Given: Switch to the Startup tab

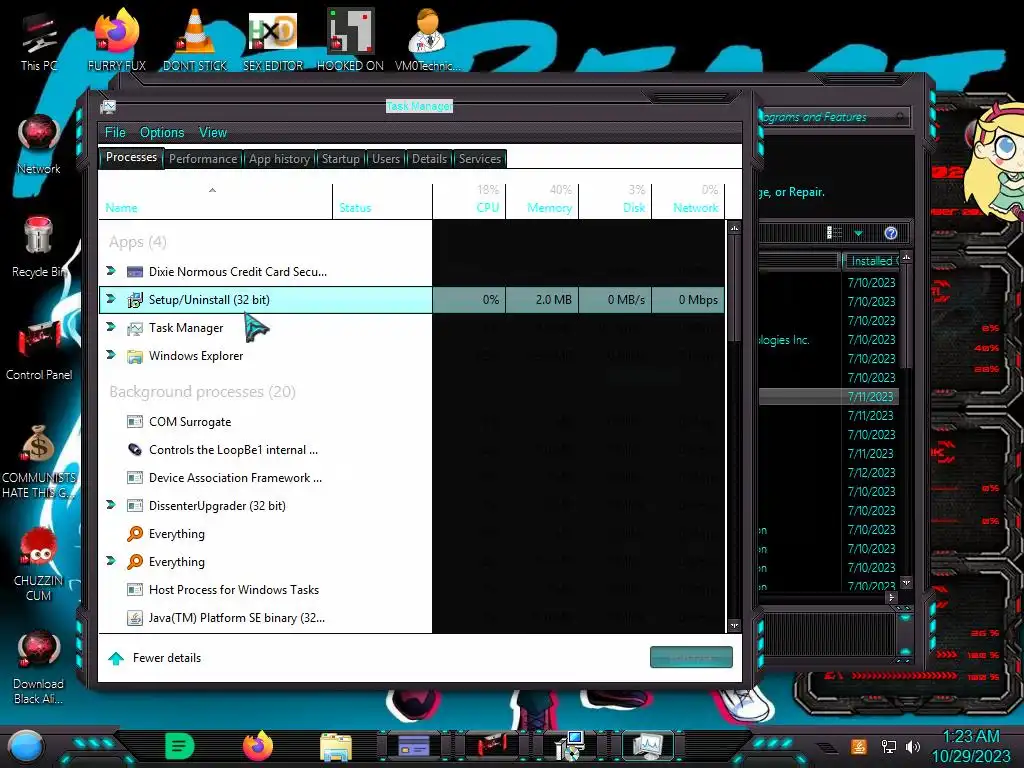Looking at the screenshot, I should pyautogui.click(x=340, y=159).
